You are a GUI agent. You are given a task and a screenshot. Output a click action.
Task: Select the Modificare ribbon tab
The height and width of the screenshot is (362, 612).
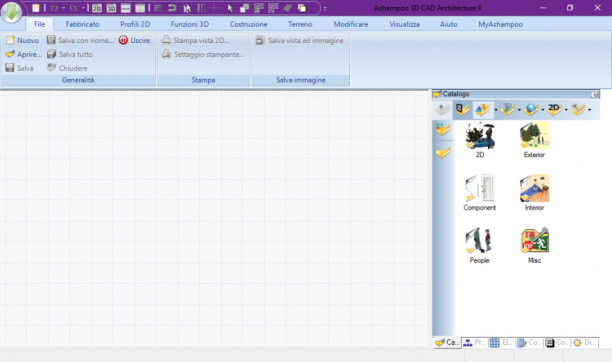pyautogui.click(x=351, y=24)
